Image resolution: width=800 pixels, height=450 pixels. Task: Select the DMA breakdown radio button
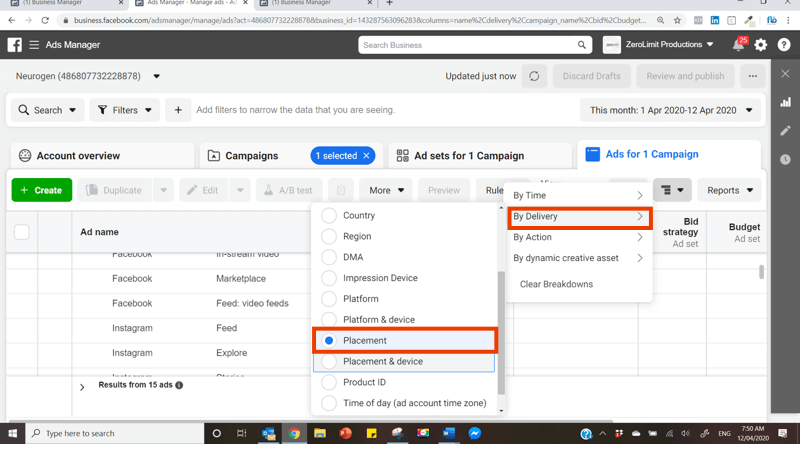pyautogui.click(x=329, y=257)
